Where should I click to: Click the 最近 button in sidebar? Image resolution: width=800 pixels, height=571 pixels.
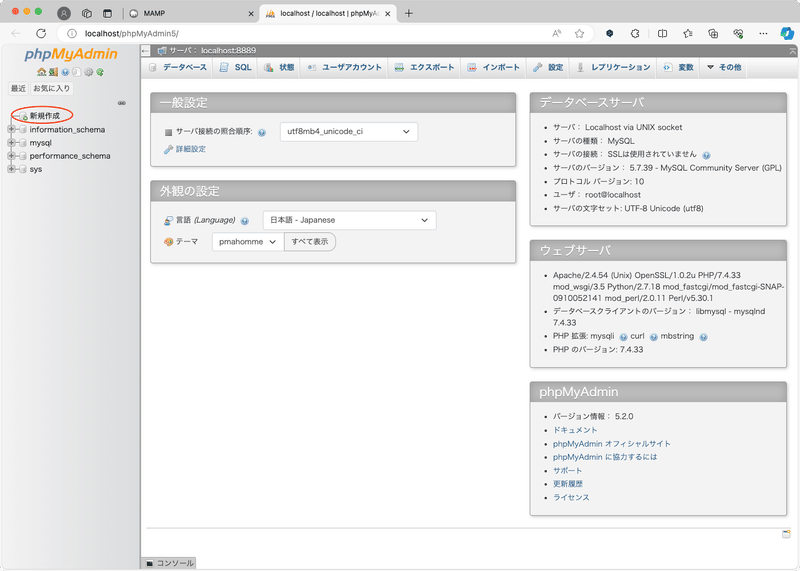pyautogui.click(x=18, y=88)
